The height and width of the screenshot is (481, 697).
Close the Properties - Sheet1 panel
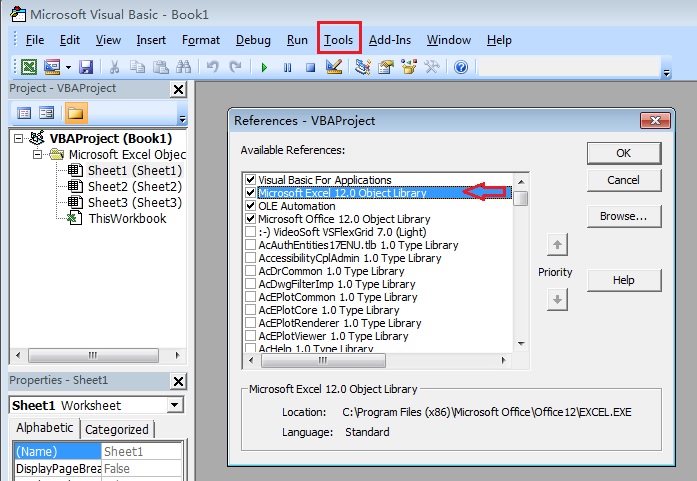tap(178, 381)
